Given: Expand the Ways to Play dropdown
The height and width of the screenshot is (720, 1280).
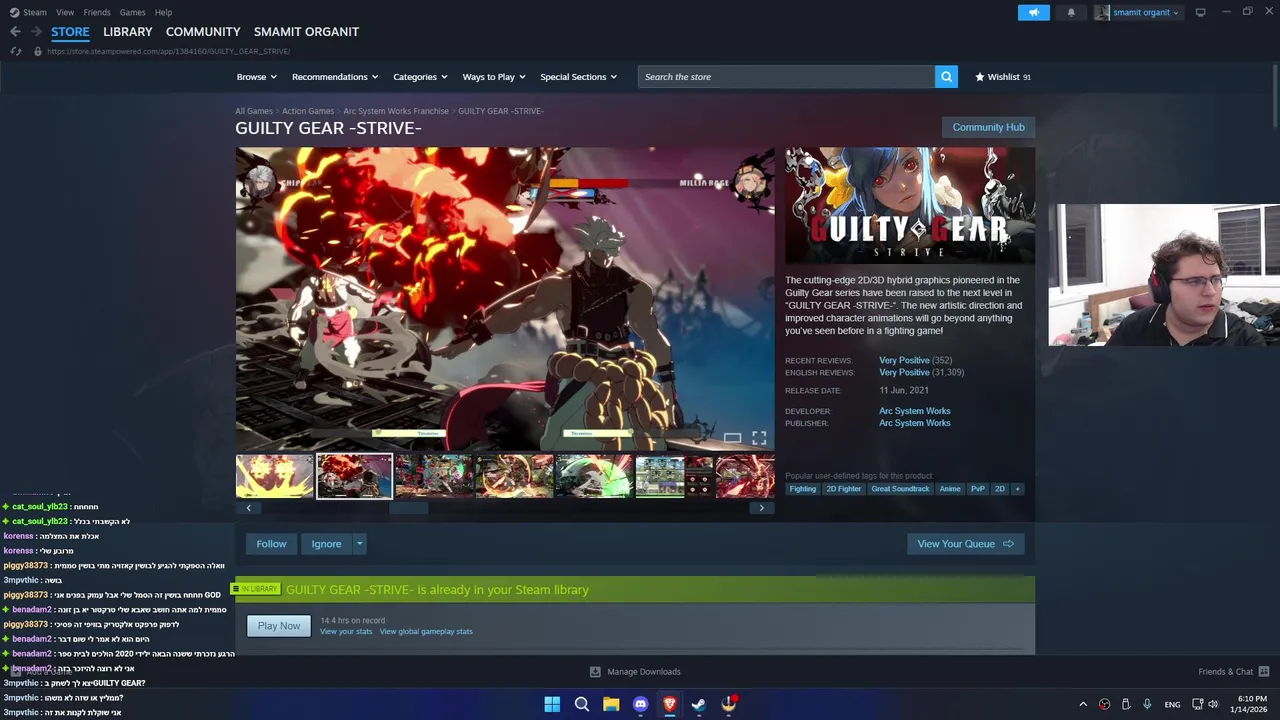Looking at the screenshot, I should tap(494, 77).
